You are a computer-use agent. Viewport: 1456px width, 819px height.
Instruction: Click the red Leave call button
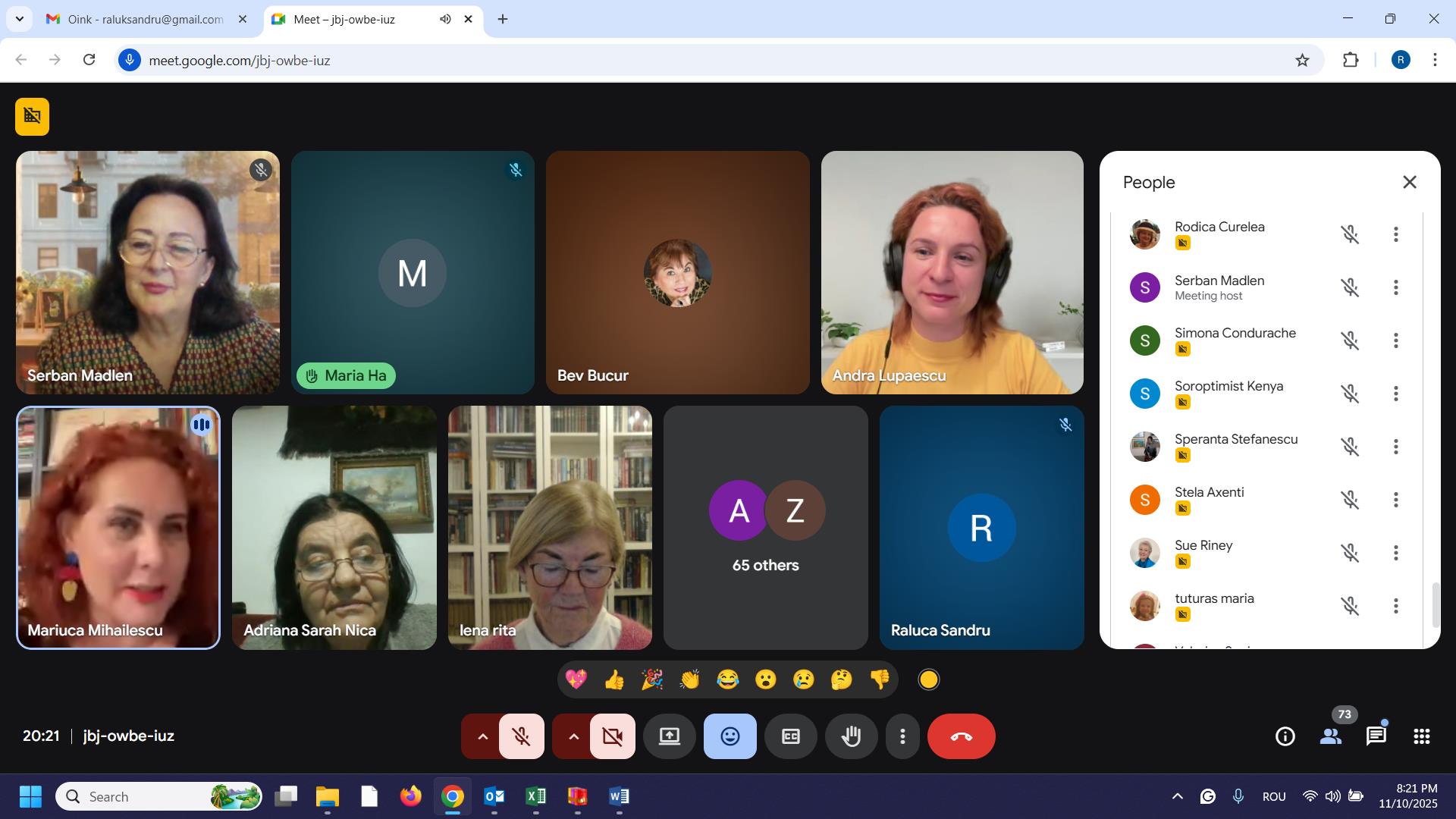(x=961, y=736)
